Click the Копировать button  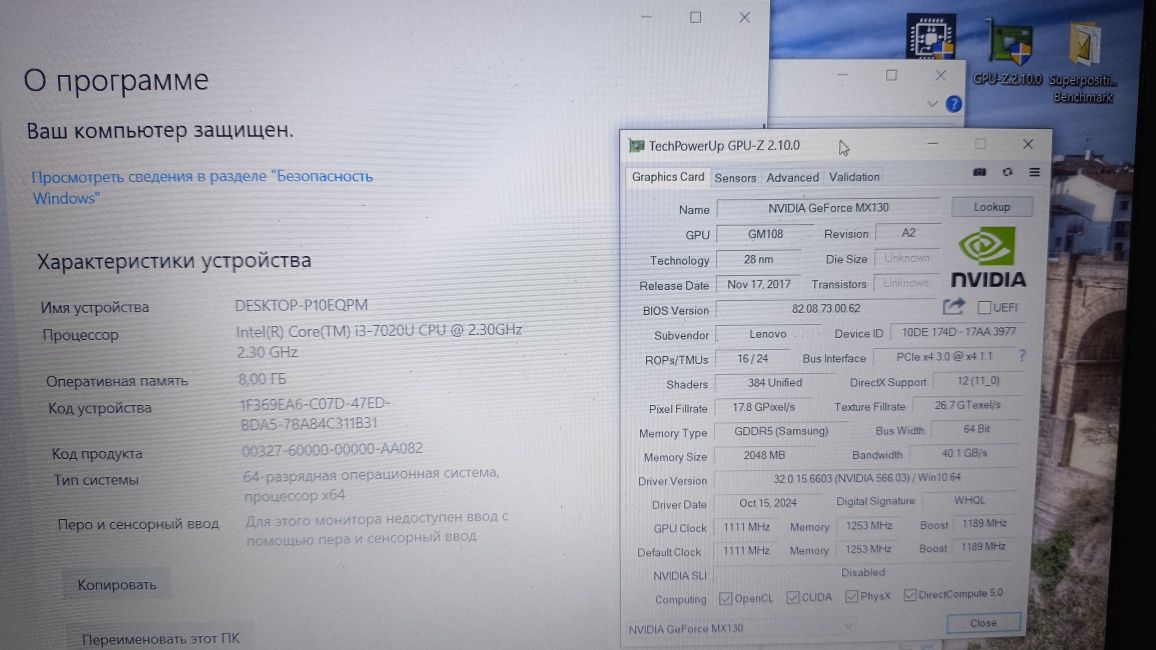click(x=116, y=584)
